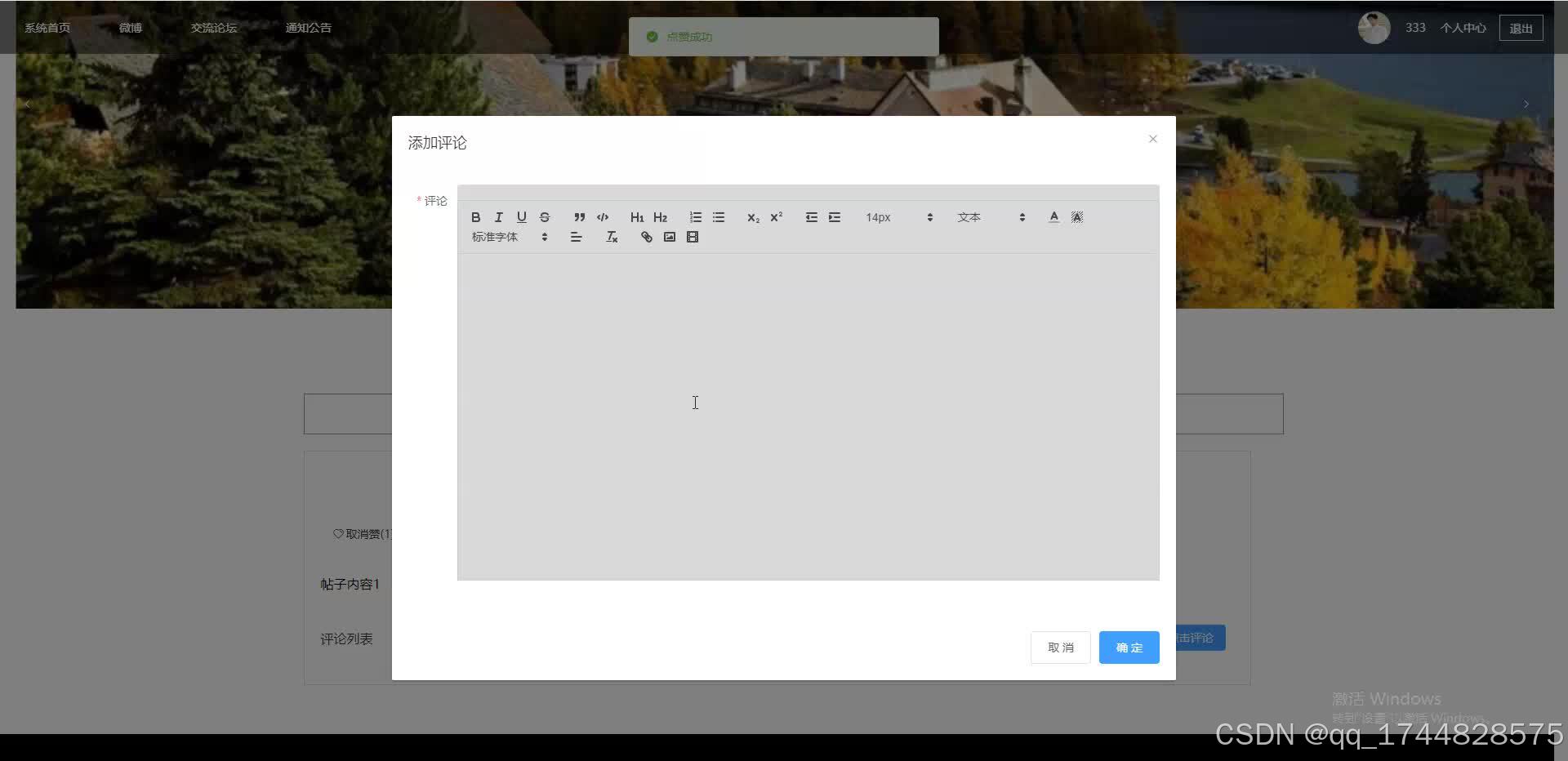Open the 标准字体 font family dropdown
1568x761 pixels.
click(510, 237)
